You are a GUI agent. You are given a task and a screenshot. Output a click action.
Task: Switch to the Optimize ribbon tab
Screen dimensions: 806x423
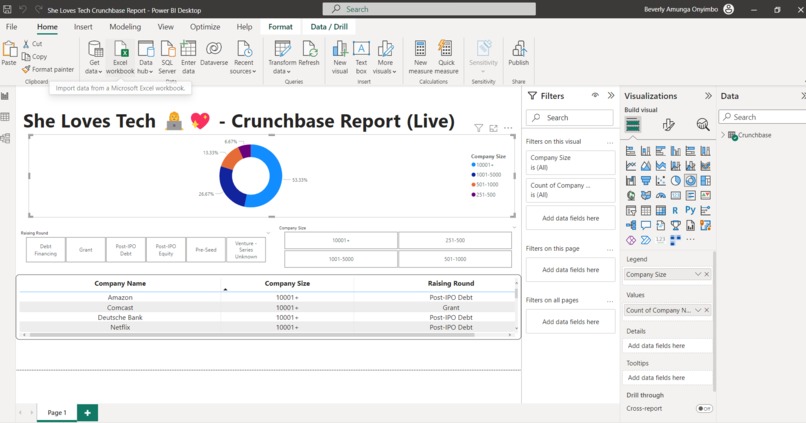click(x=205, y=27)
